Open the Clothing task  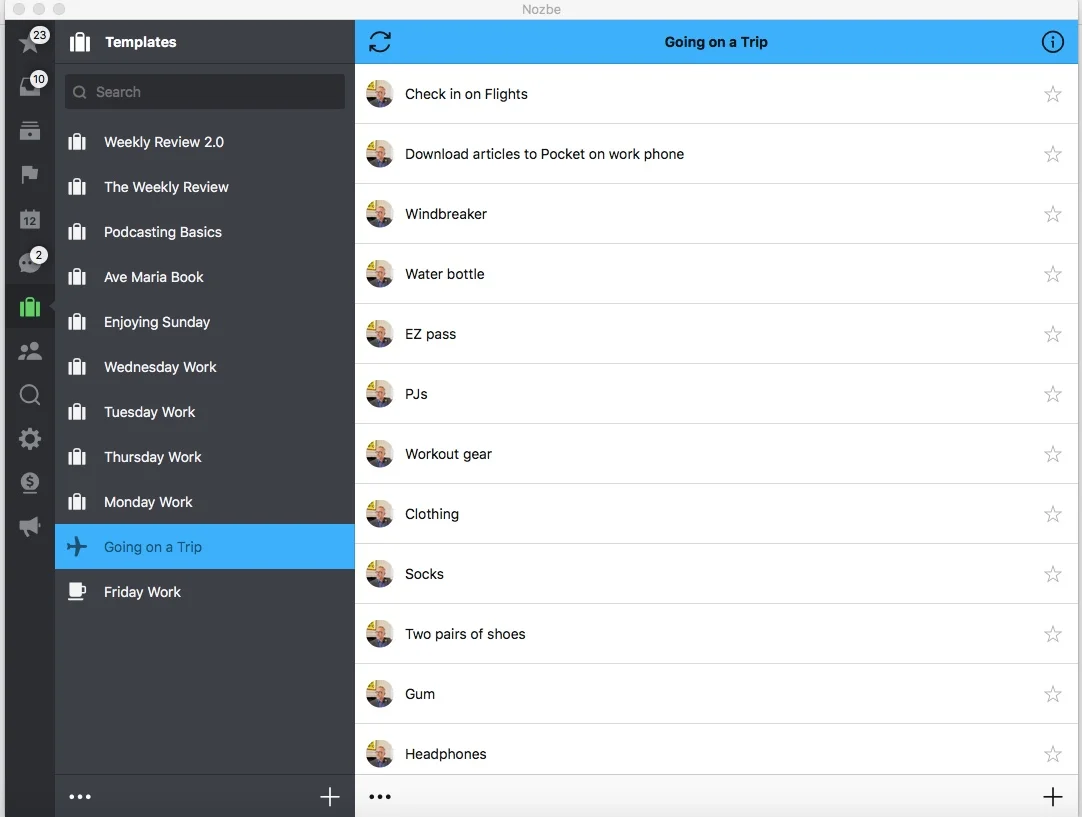tap(716, 514)
